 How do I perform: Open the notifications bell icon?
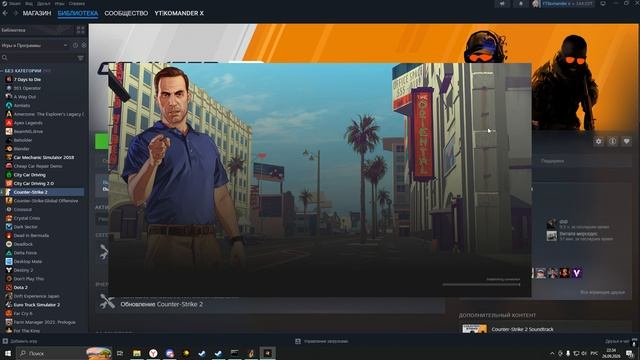(521, 4)
